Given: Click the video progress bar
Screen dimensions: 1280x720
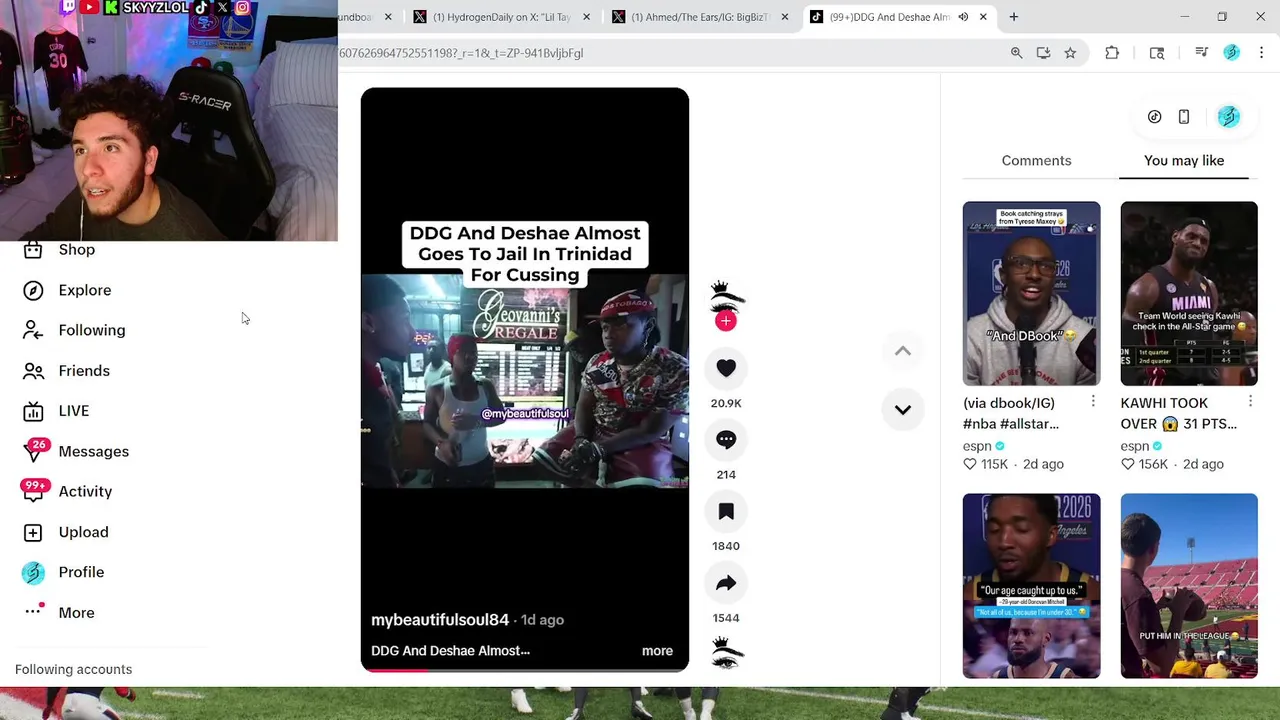Looking at the screenshot, I should pyautogui.click(x=524, y=670).
